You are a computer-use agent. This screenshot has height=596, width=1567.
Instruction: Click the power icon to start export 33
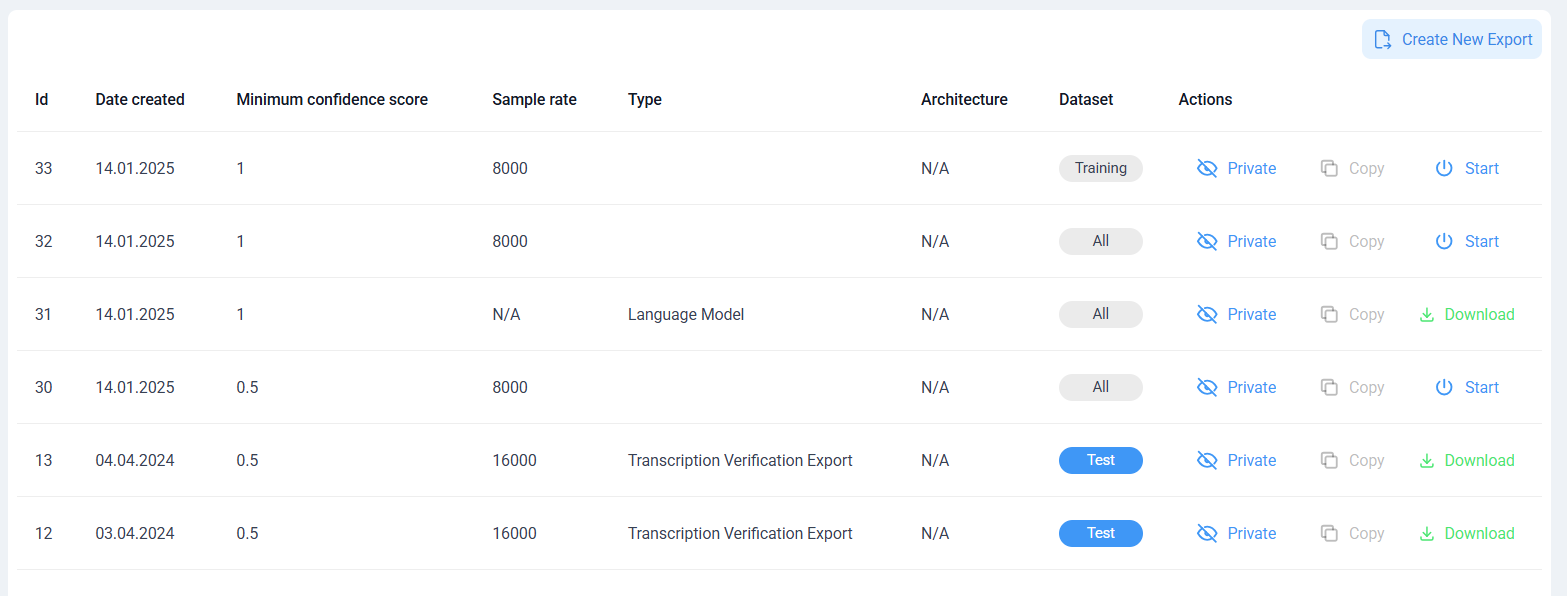click(x=1443, y=168)
